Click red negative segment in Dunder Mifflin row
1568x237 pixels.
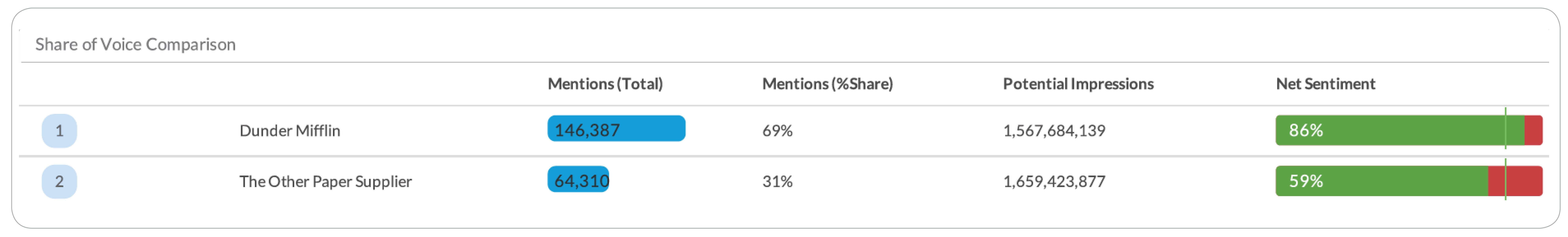click(1533, 130)
